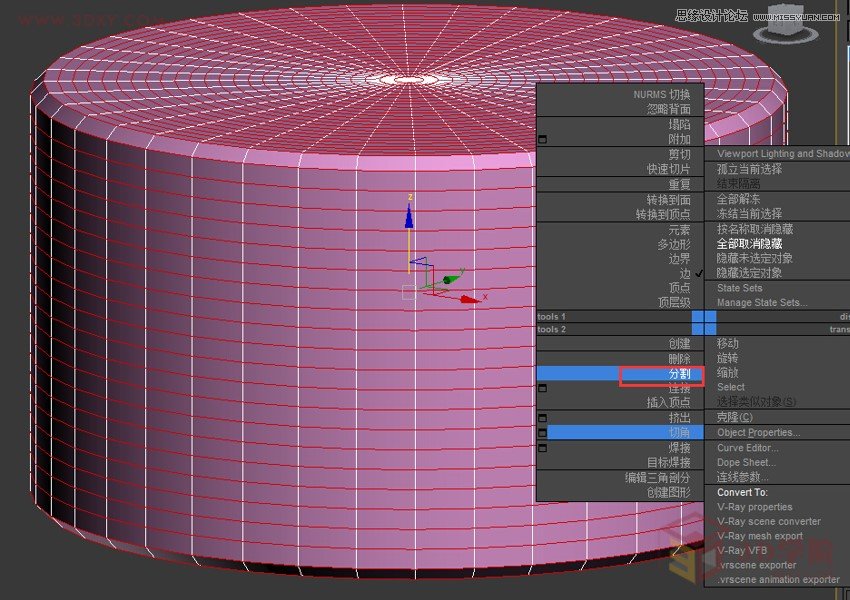Choose 编辑三角剖分 entry

point(658,478)
